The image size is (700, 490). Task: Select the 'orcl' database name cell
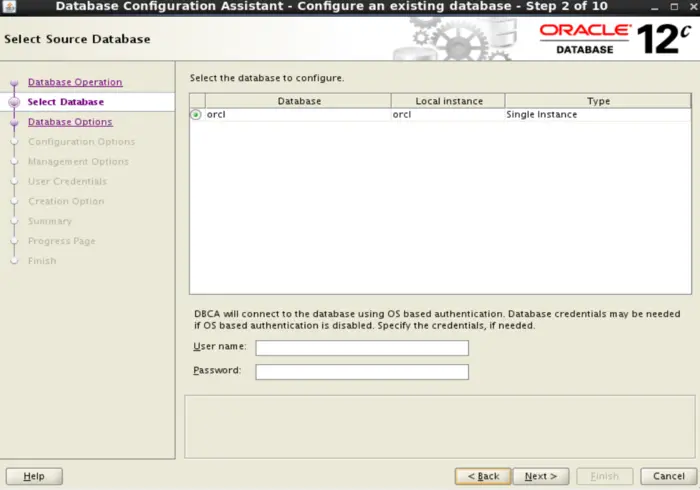299,115
